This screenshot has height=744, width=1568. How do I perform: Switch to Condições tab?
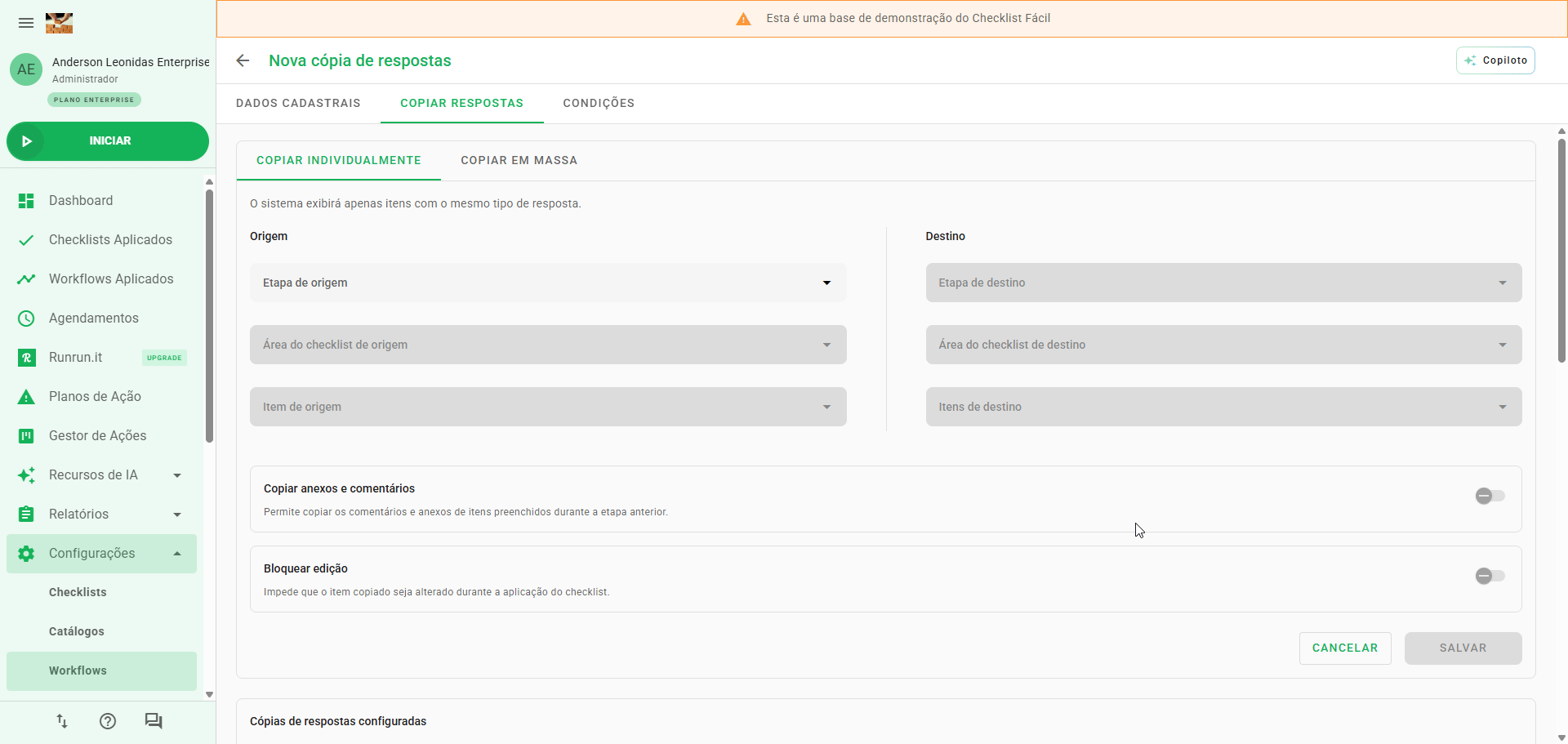(x=599, y=103)
